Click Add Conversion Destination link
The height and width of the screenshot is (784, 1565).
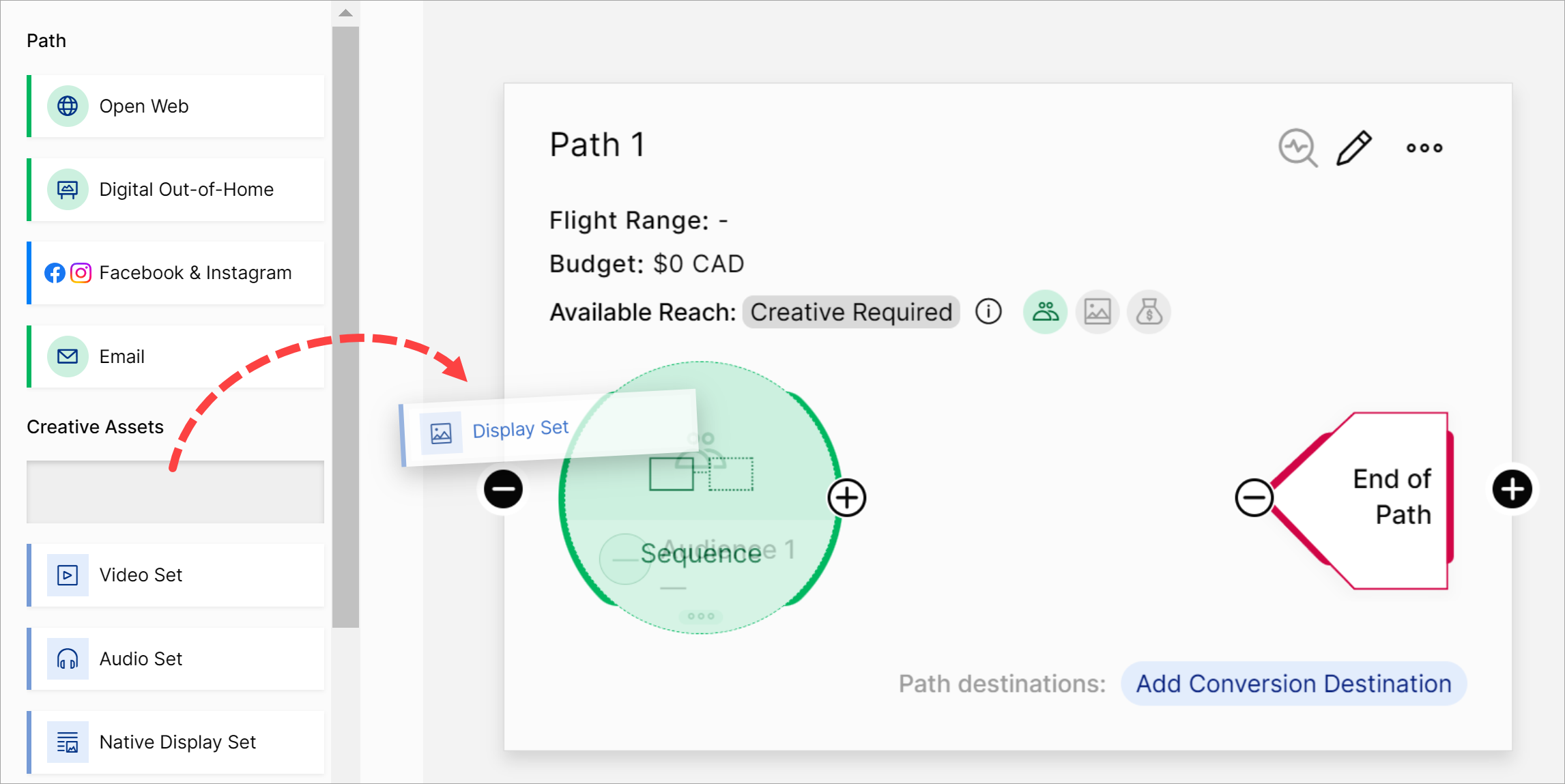[1293, 684]
